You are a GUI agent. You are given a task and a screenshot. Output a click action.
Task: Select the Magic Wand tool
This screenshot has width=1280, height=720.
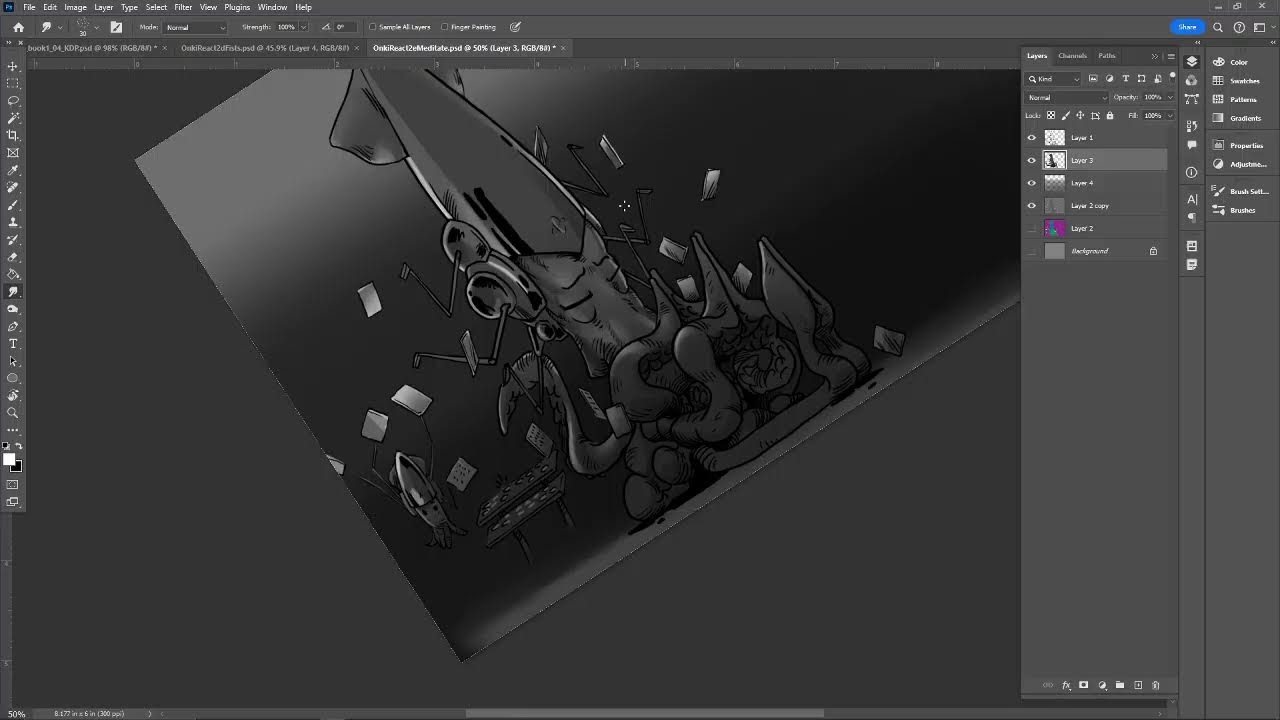(x=13, y=118)
